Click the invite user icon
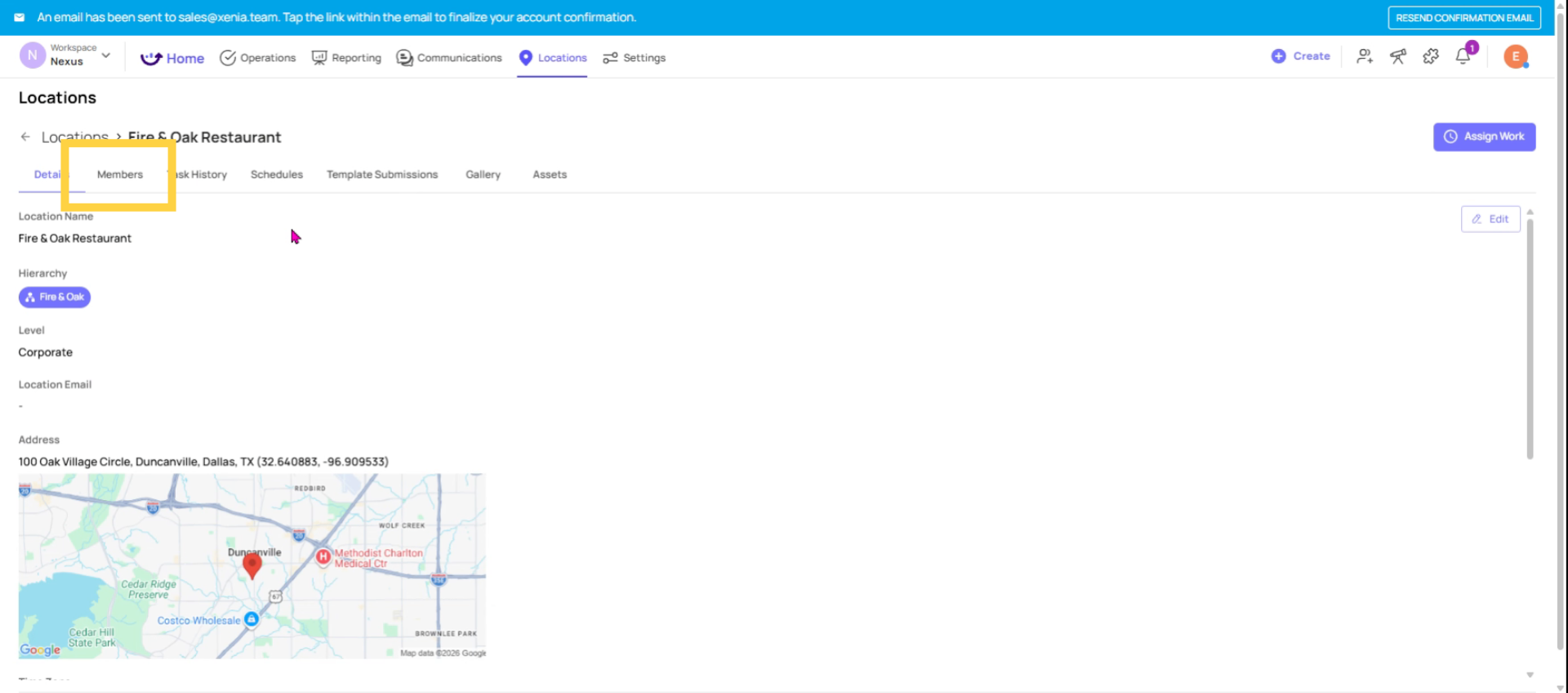Screen dimensions: 1568x693 (1365, 56)
